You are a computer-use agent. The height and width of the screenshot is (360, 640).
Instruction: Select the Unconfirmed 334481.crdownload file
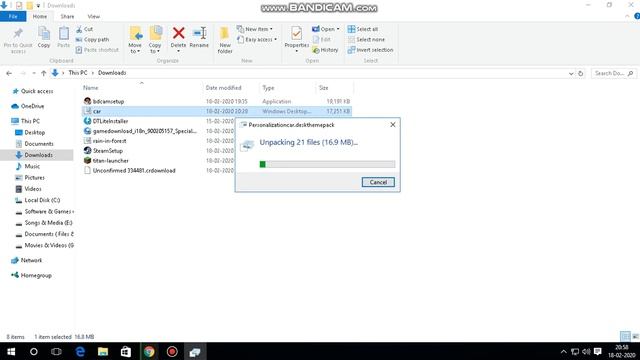[134, 171]
